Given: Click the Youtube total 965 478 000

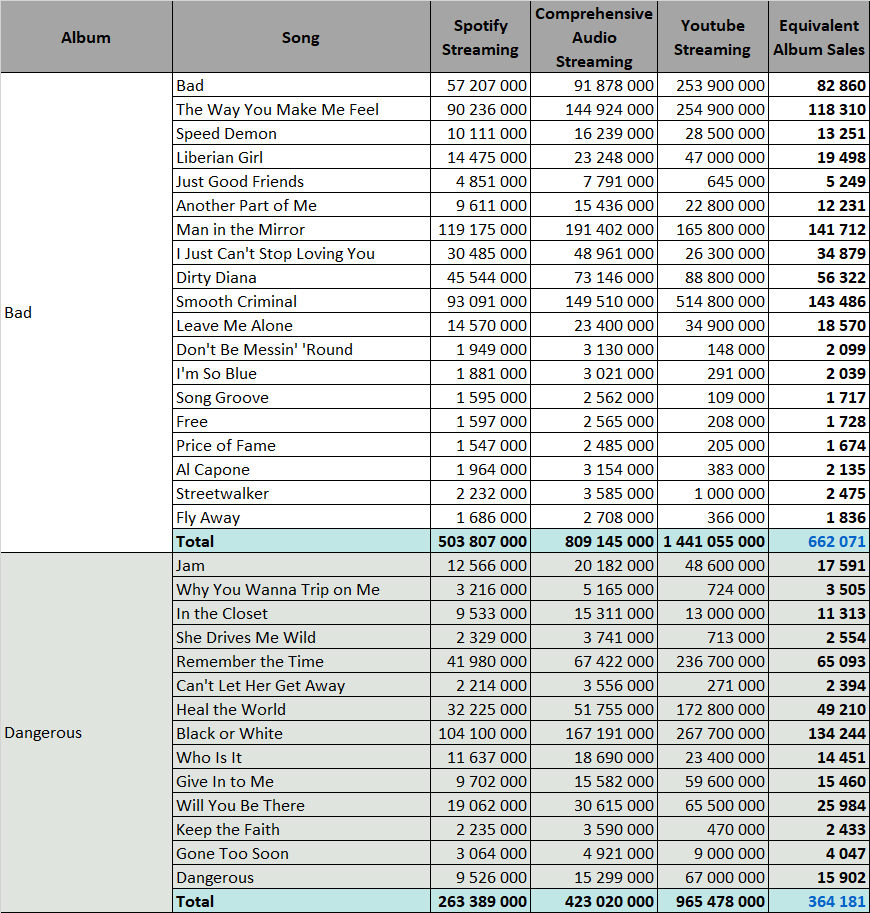Looking at the screenshot, I should pyautogui.click(x=713, y=901).
